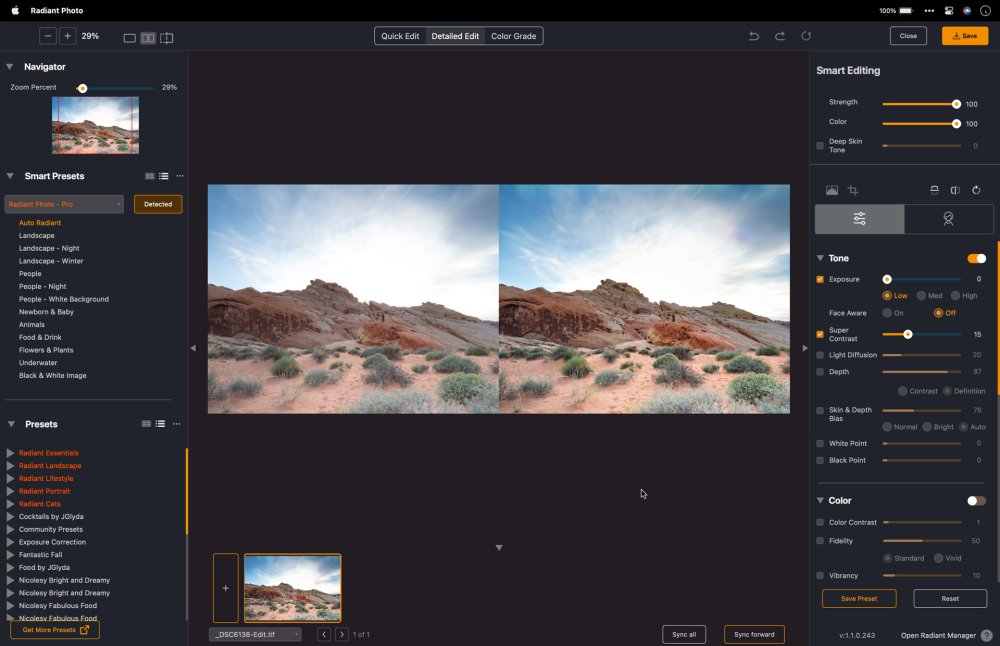Collapse the filmstrip with down arrow
This screenshot has height=646, width=1000.
point(499,548)
